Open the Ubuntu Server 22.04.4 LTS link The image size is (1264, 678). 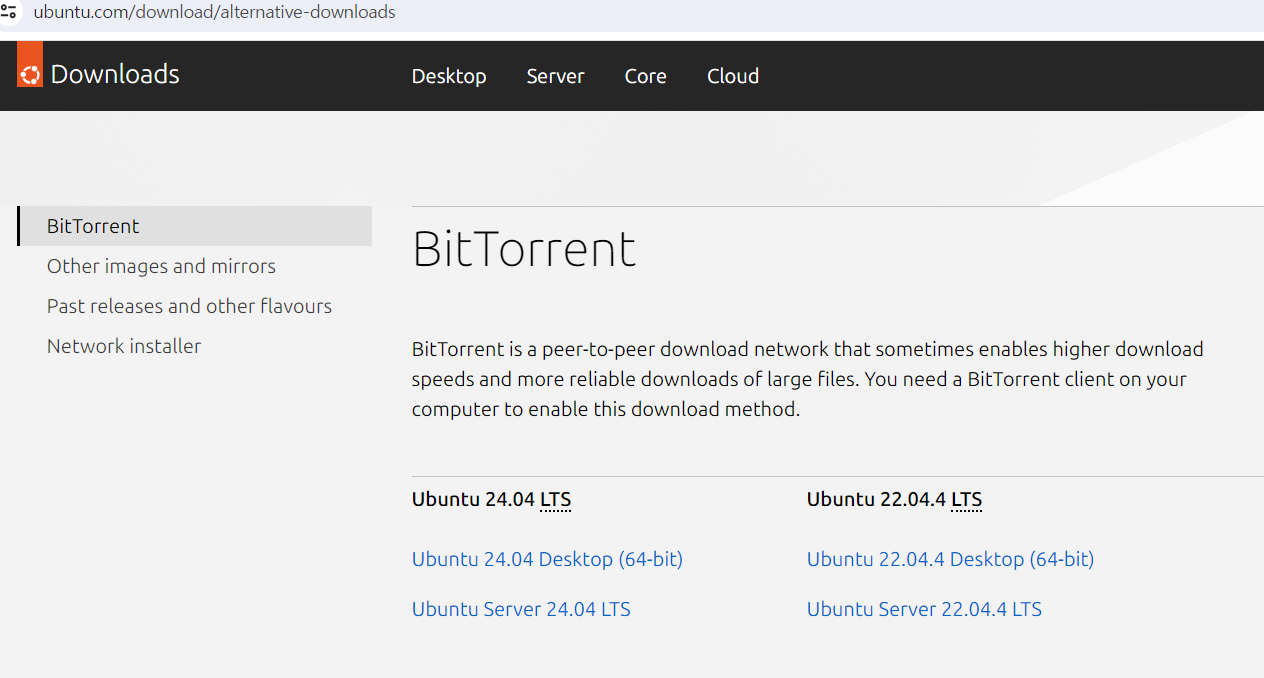[x=924, y=609]
